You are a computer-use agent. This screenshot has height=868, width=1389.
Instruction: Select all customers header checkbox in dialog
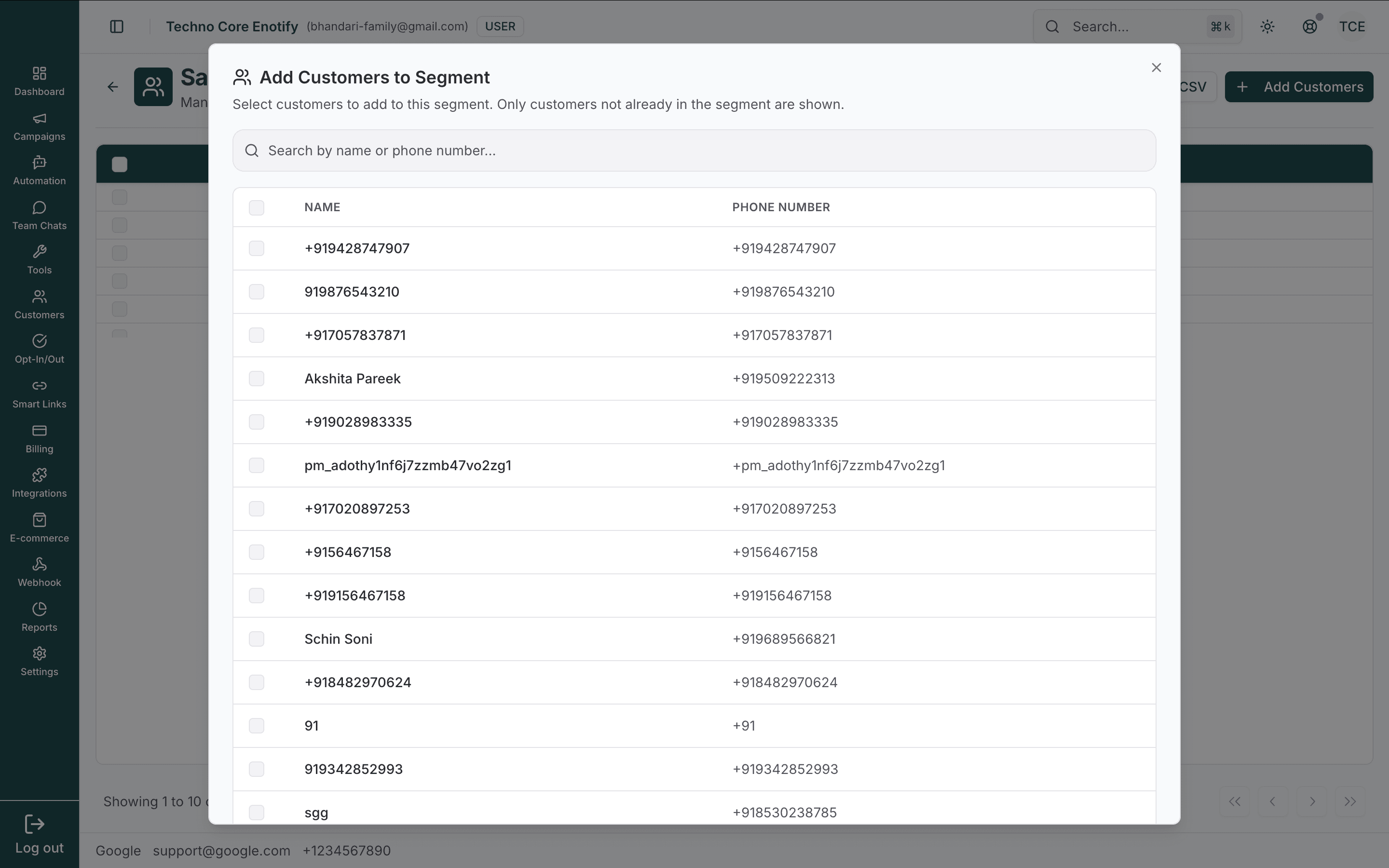click(257, 207)
